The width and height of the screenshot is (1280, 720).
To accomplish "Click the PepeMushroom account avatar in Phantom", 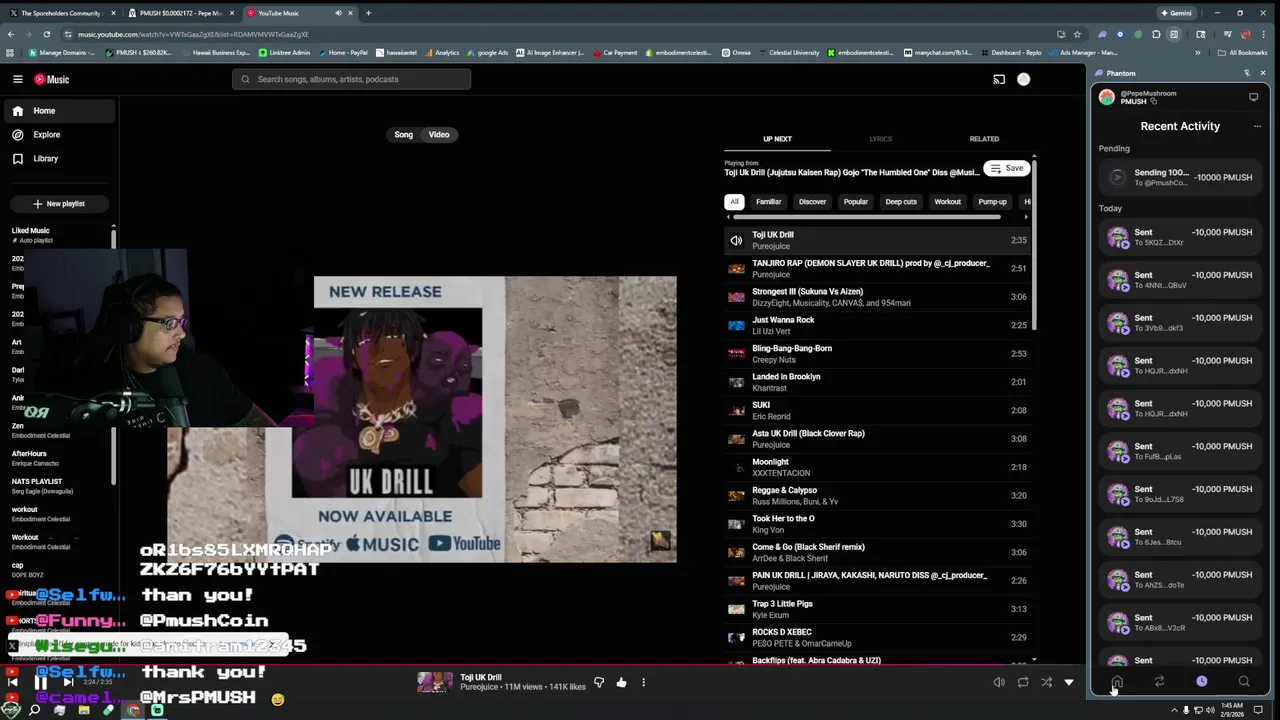I will (x=1107, y=97).
